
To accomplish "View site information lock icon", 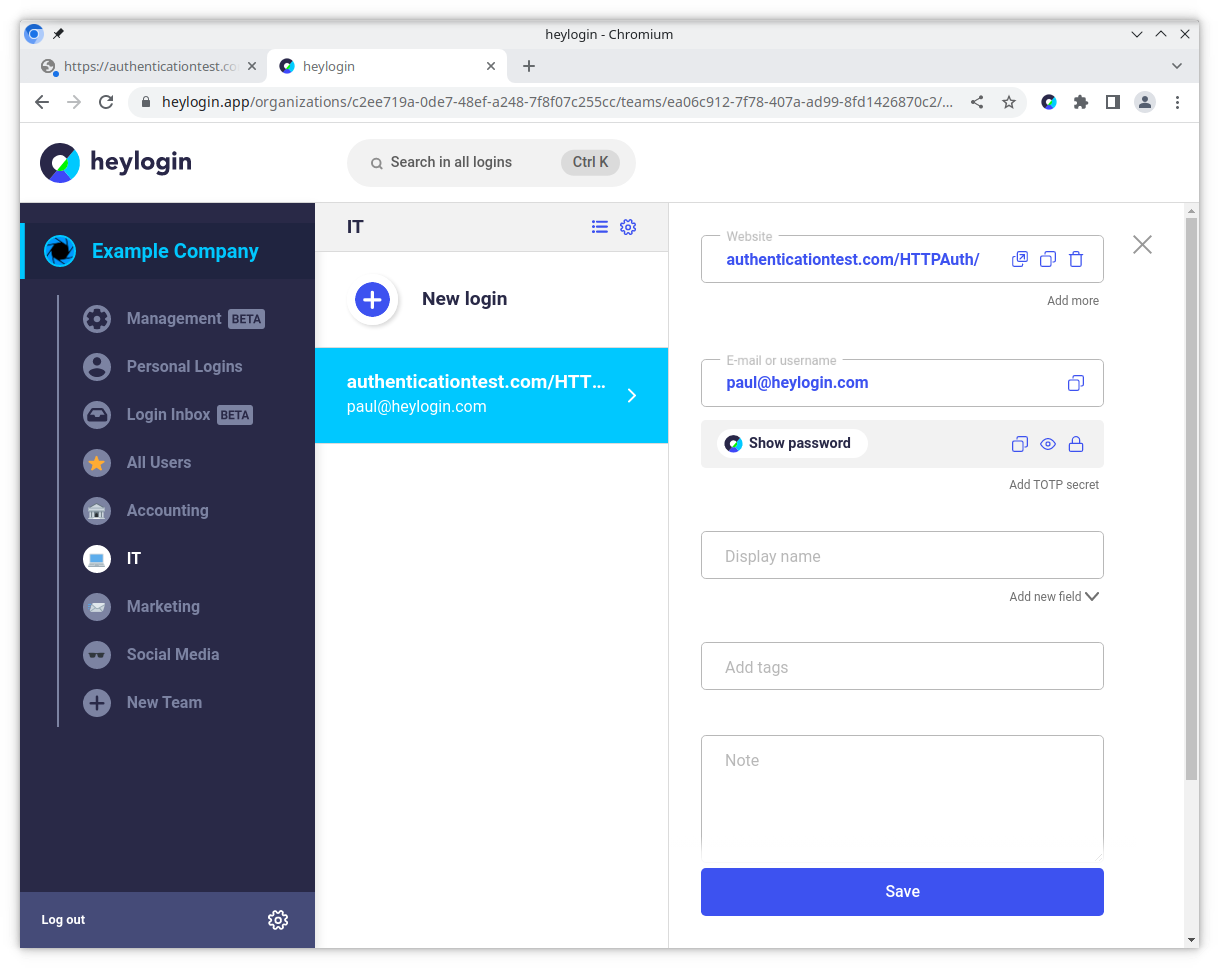I will 146,102.
